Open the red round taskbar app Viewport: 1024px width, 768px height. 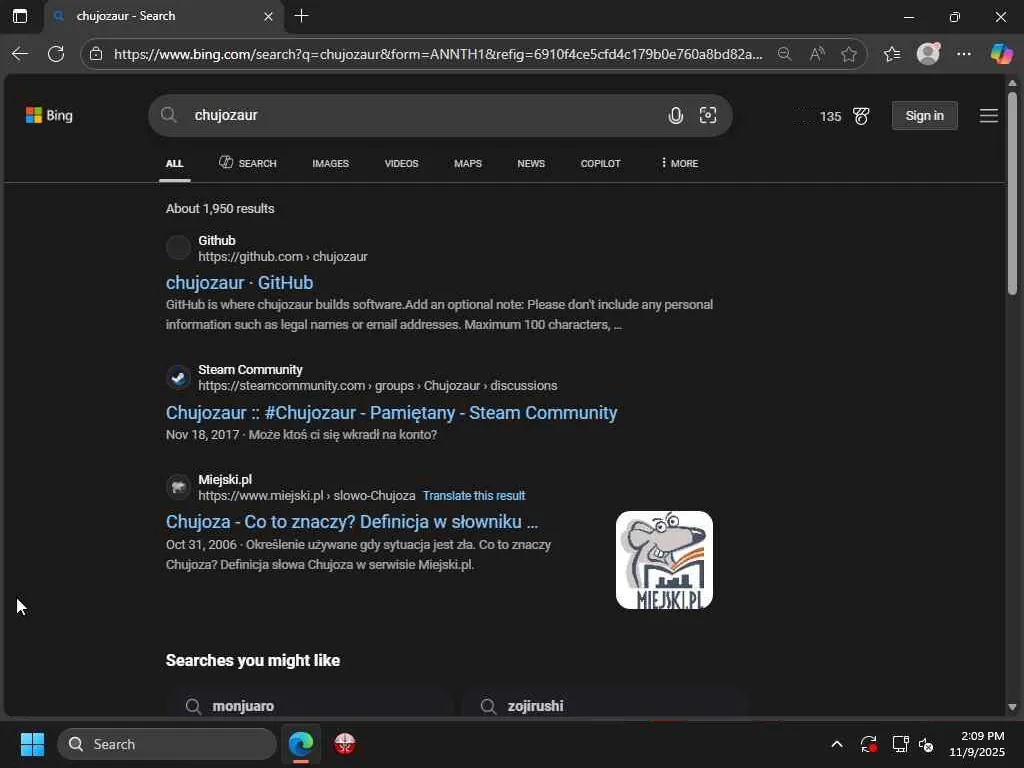tap(345, 744)
